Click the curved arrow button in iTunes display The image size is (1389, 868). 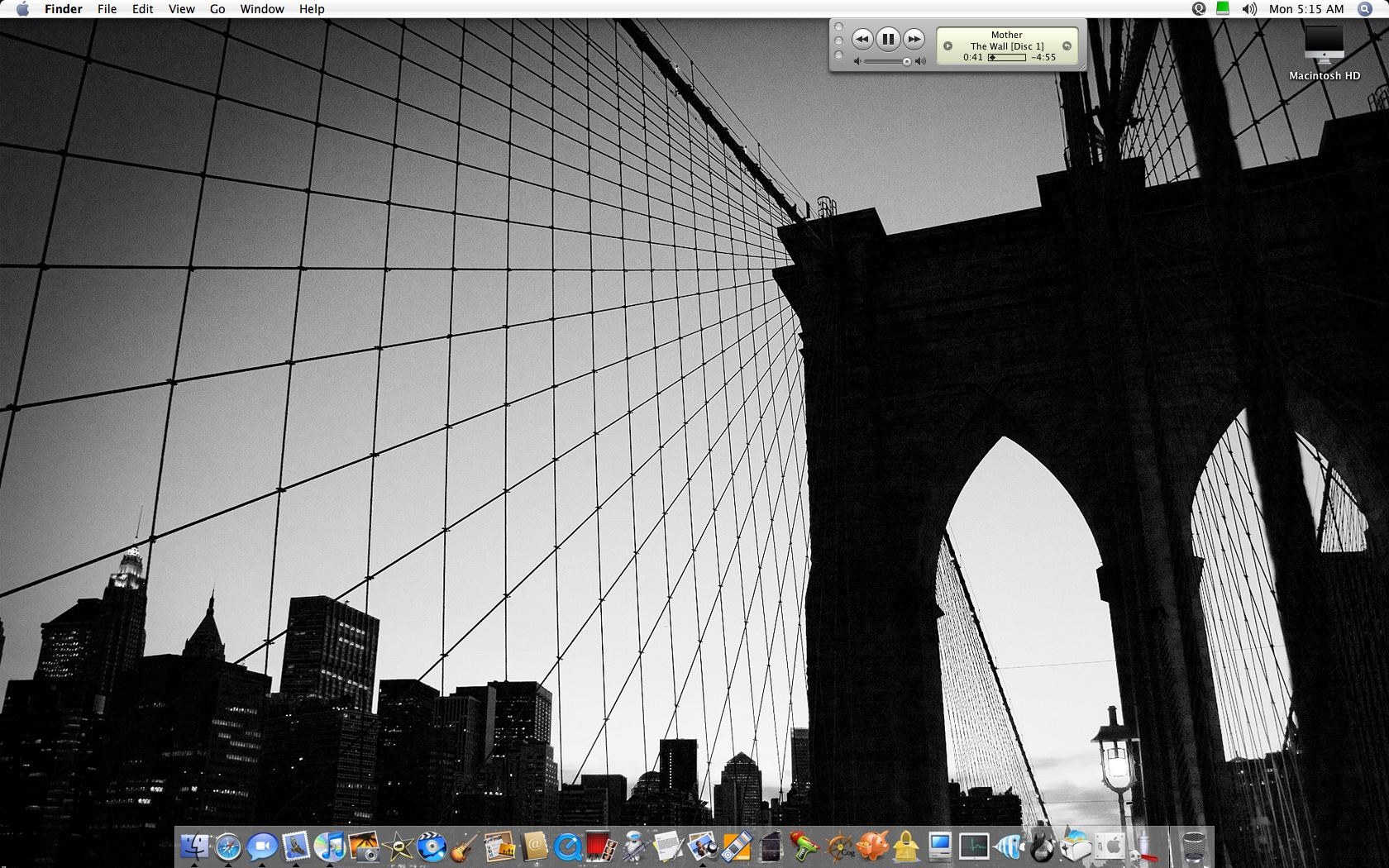click(1067, 46)
